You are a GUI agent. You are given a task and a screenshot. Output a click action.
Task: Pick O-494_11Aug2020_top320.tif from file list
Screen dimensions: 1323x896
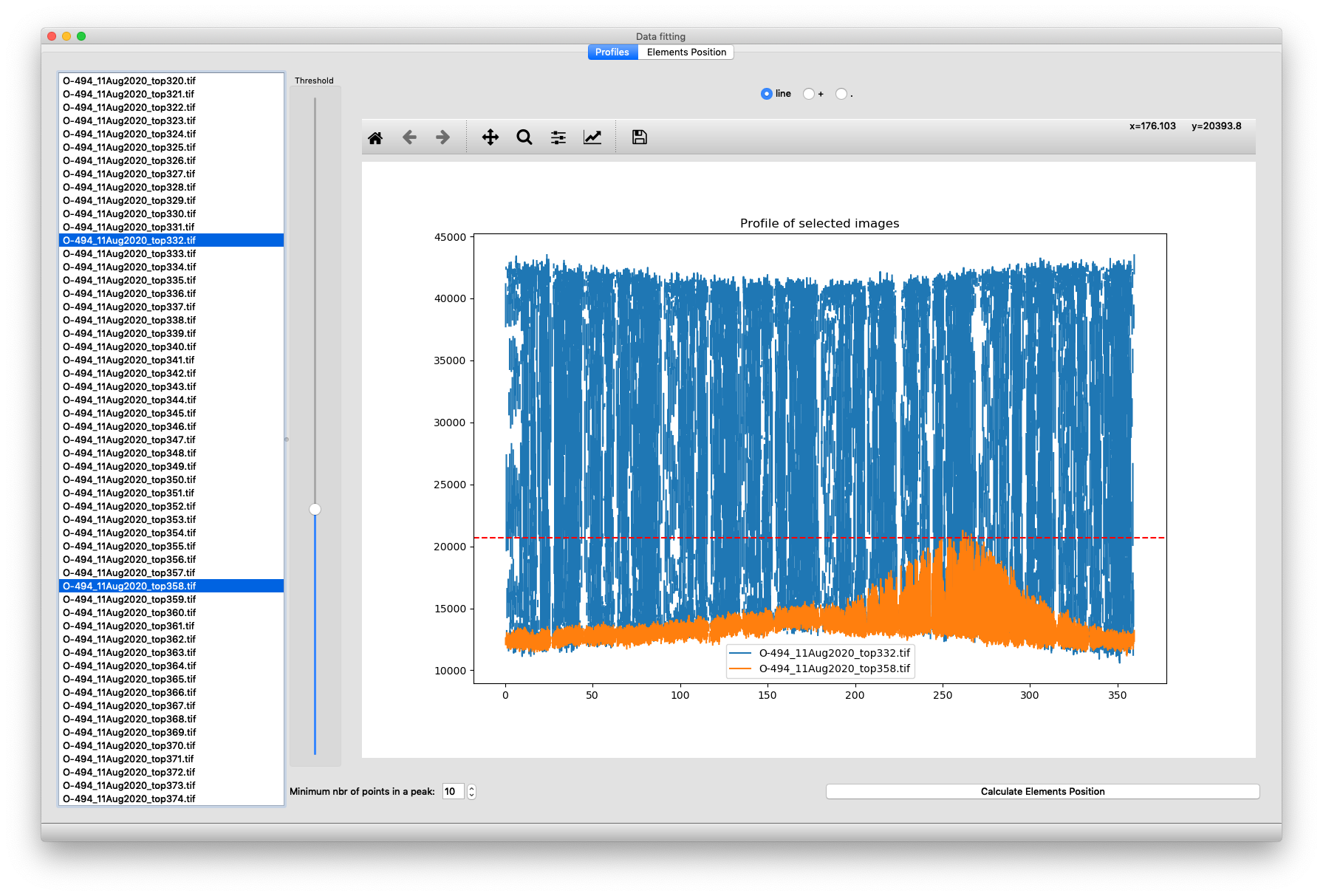click(129, 81)
